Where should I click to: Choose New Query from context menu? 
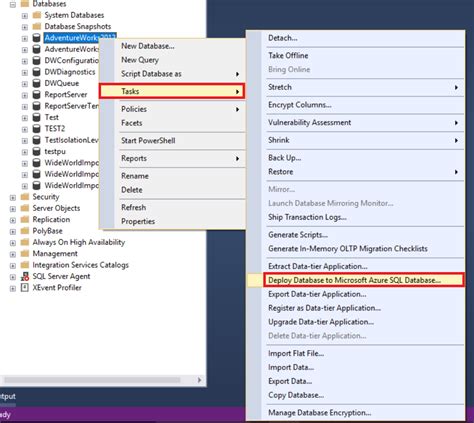click(x=172, y=60)
